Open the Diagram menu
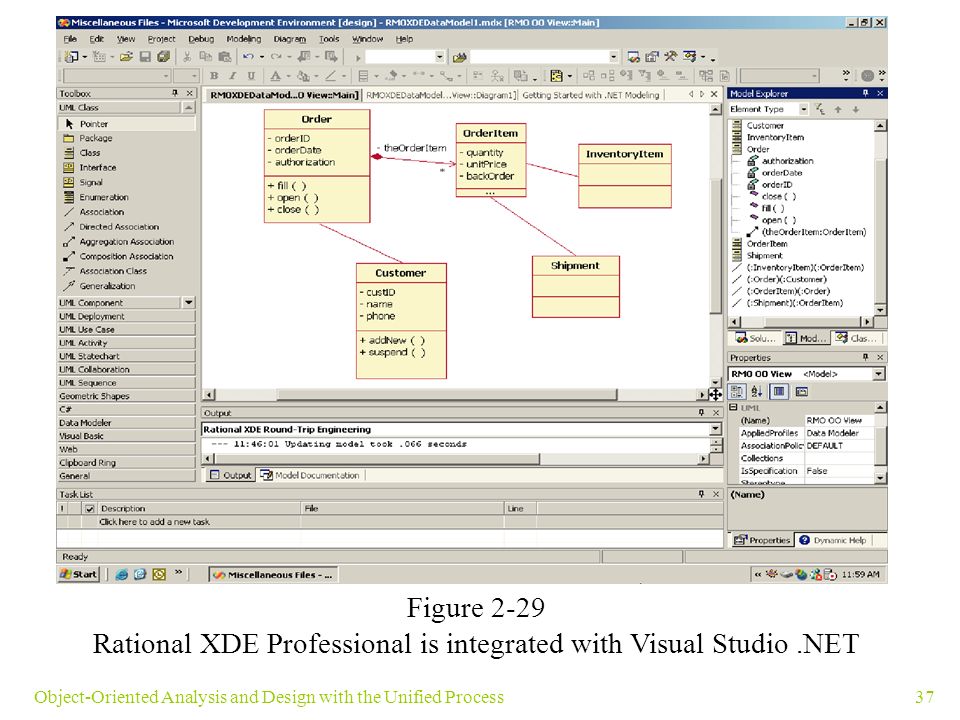The image size is (960, 720). tap(290, 39)
